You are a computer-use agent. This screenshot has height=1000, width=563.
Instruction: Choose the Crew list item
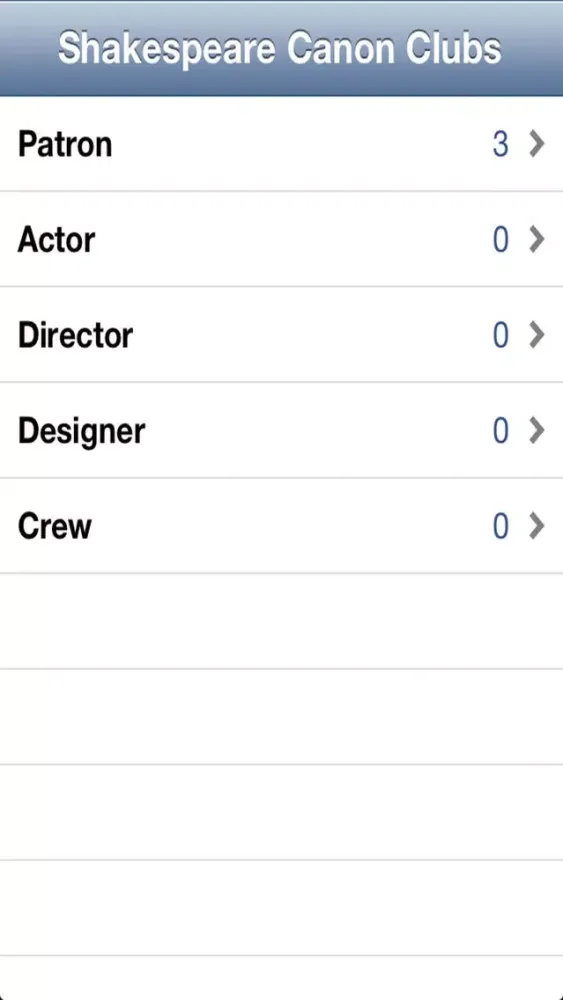(281, 526)
